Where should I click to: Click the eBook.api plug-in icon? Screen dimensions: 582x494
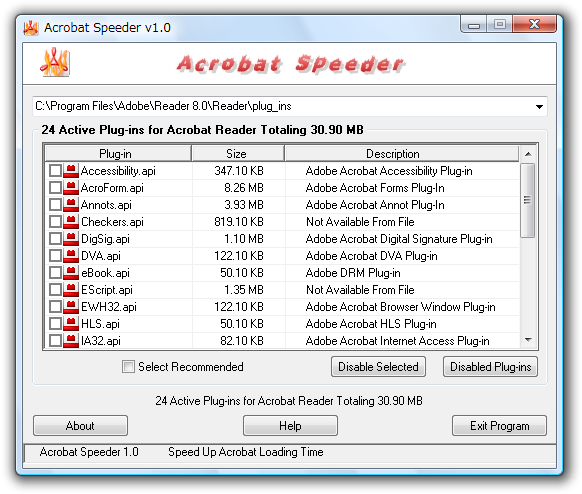point(71,273)
